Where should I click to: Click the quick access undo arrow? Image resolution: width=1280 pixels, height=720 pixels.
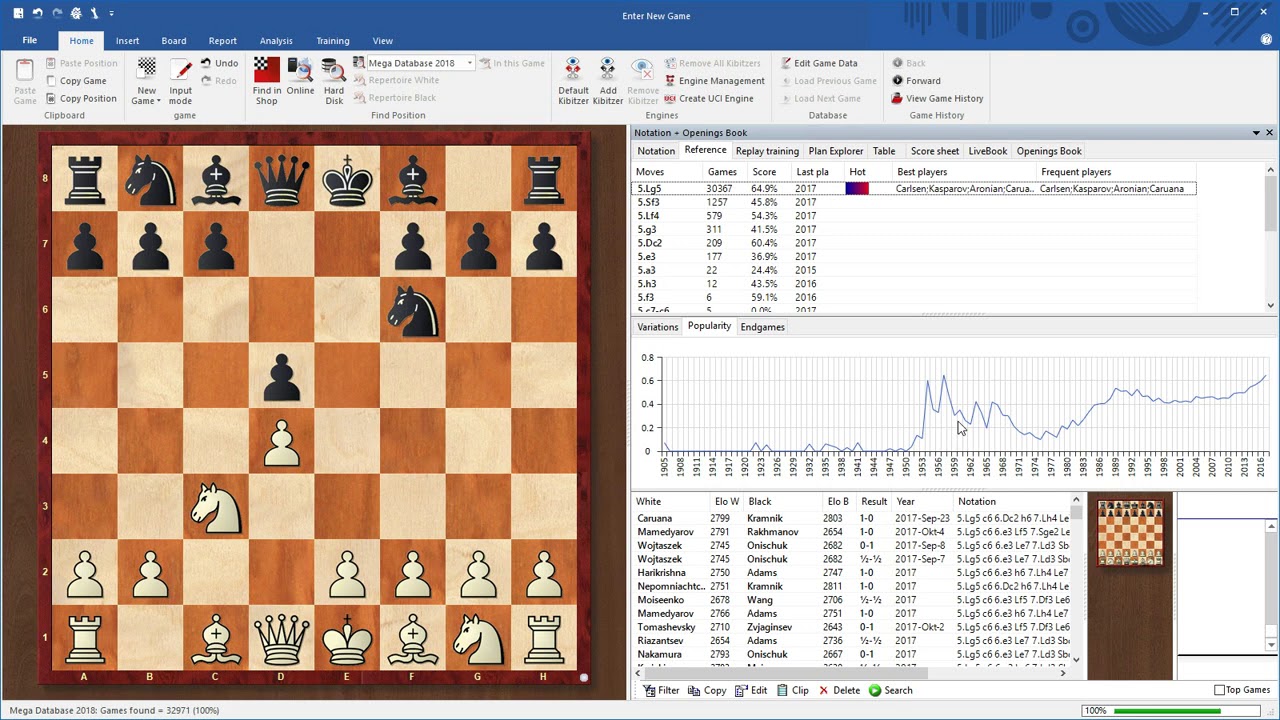[37, 14]
